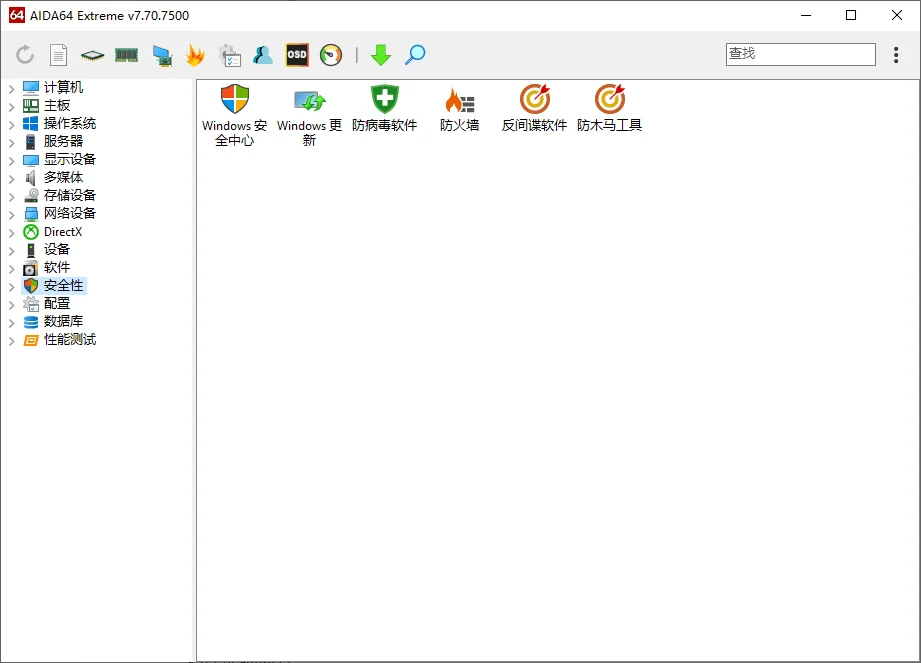Click the CPU chip toolbar icon
Image resolution: width=921 pixels, height=663 pixels.
click(x=92, y=55)
